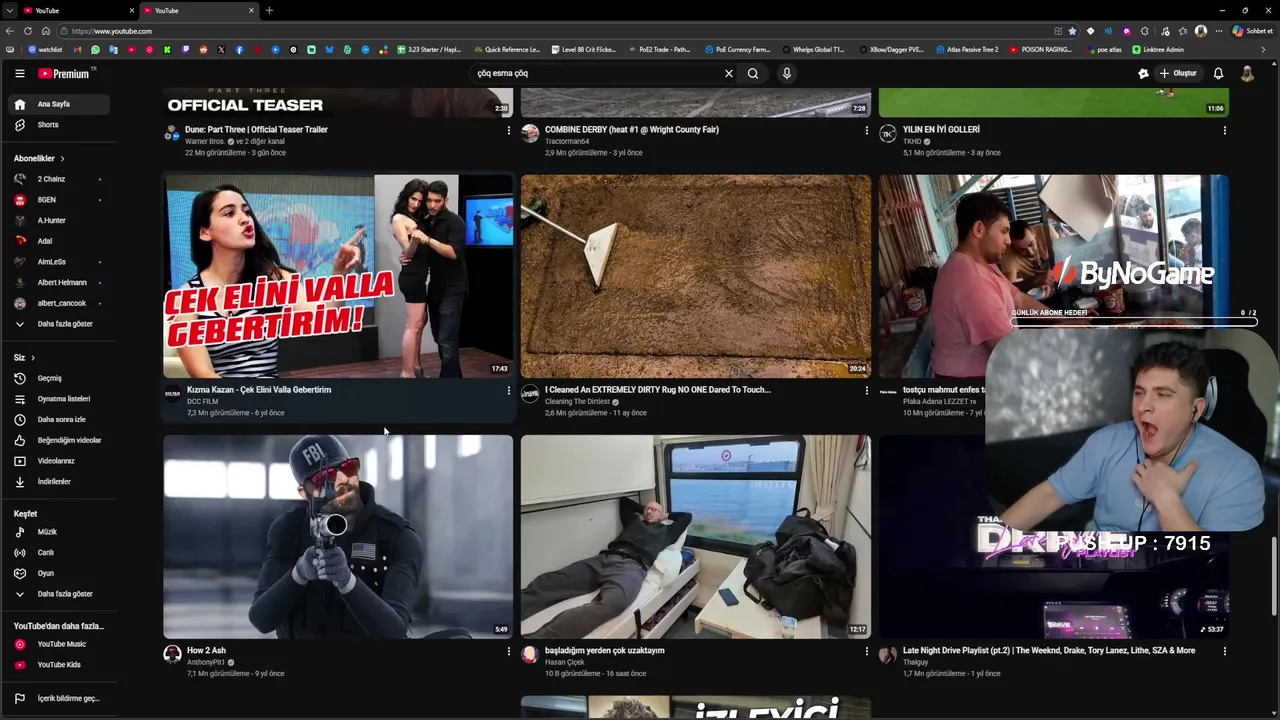
Task: Open YouTube Kids link in sidebar
Action: [59, 664]
